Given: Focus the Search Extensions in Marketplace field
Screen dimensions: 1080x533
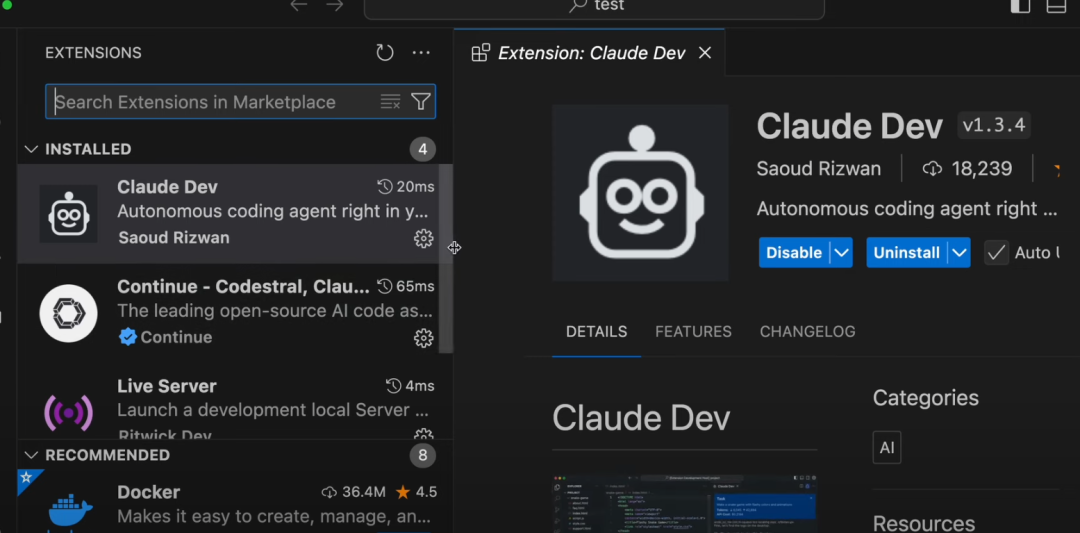Looking at the screenshot, I should (x=240, y=102).
